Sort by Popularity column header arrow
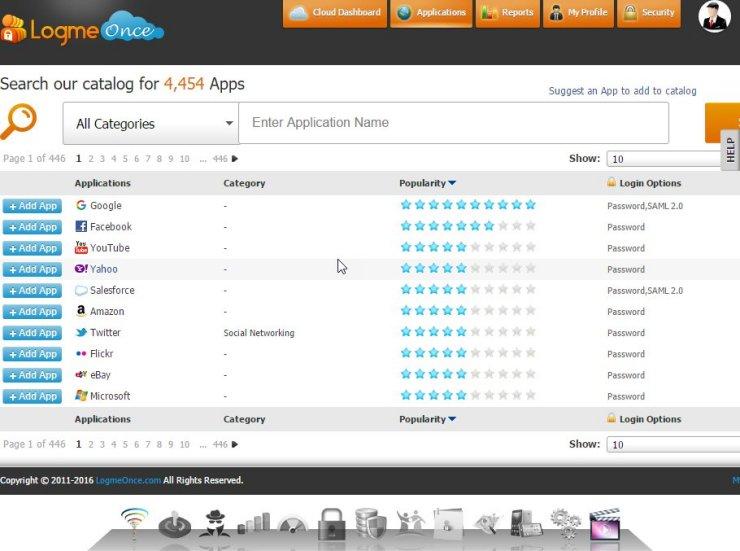Viewport: 740px width, 551px height. tap(453, 183)
